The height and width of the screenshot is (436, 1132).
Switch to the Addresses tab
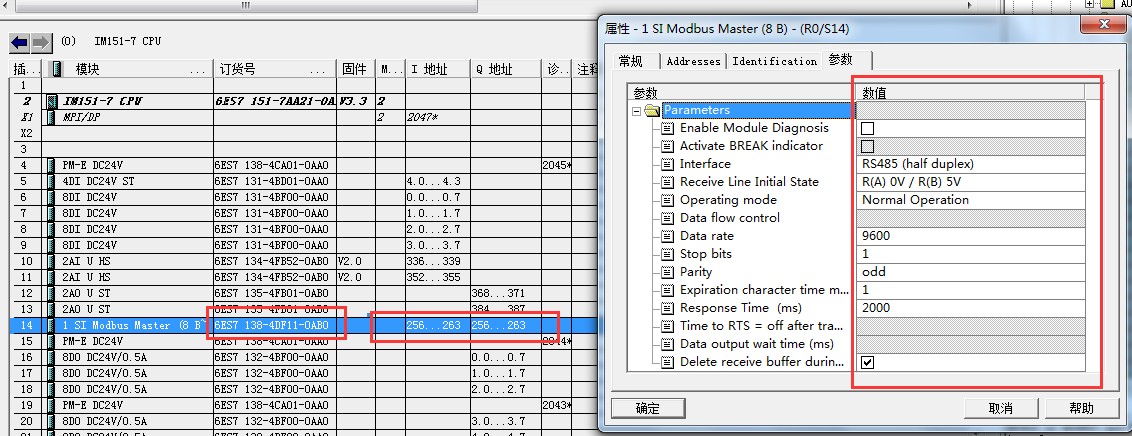tap(694, 61)
